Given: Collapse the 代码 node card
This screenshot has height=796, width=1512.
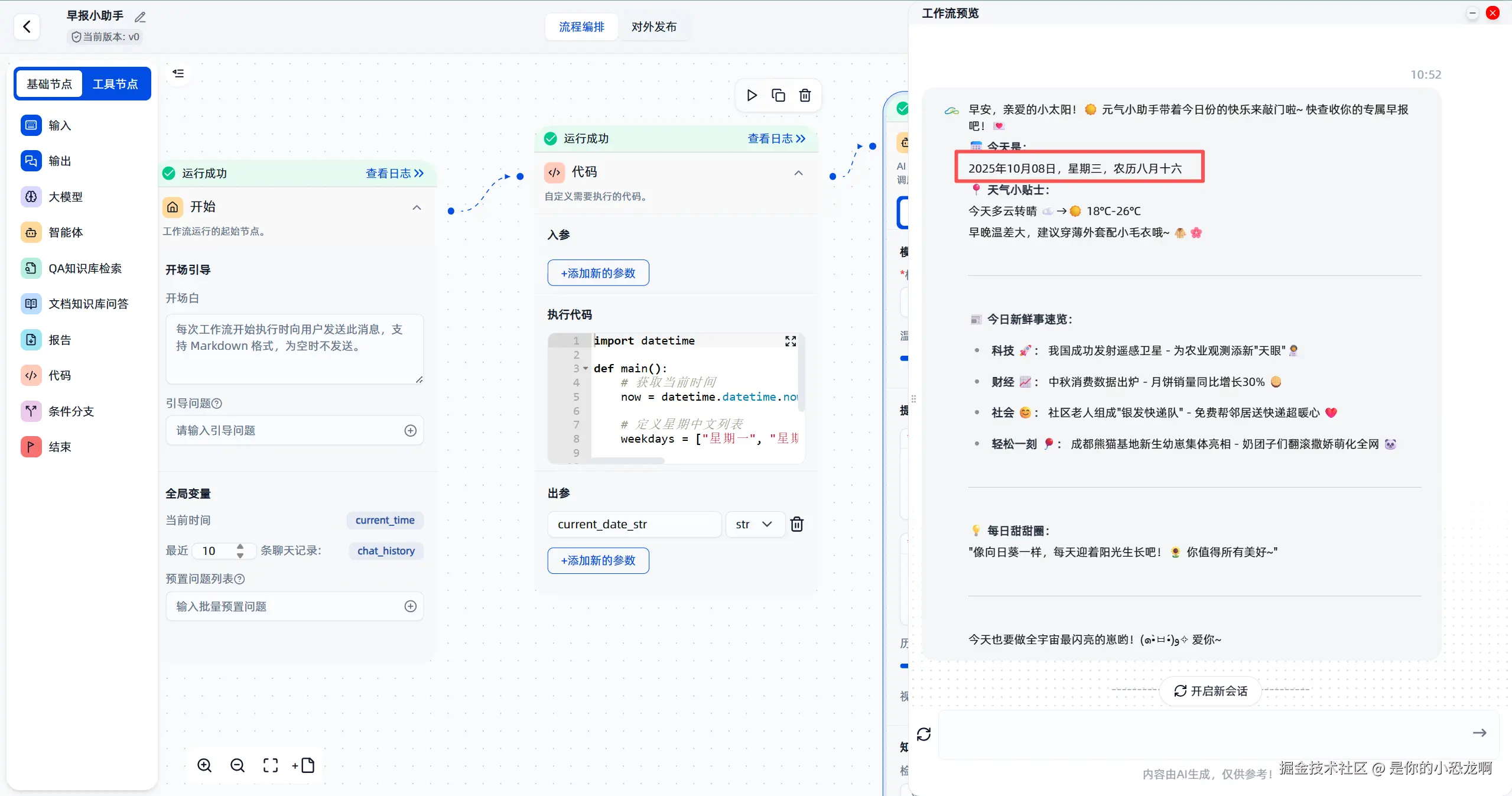Looking at the screenshot, I should [x=798, y=173].
